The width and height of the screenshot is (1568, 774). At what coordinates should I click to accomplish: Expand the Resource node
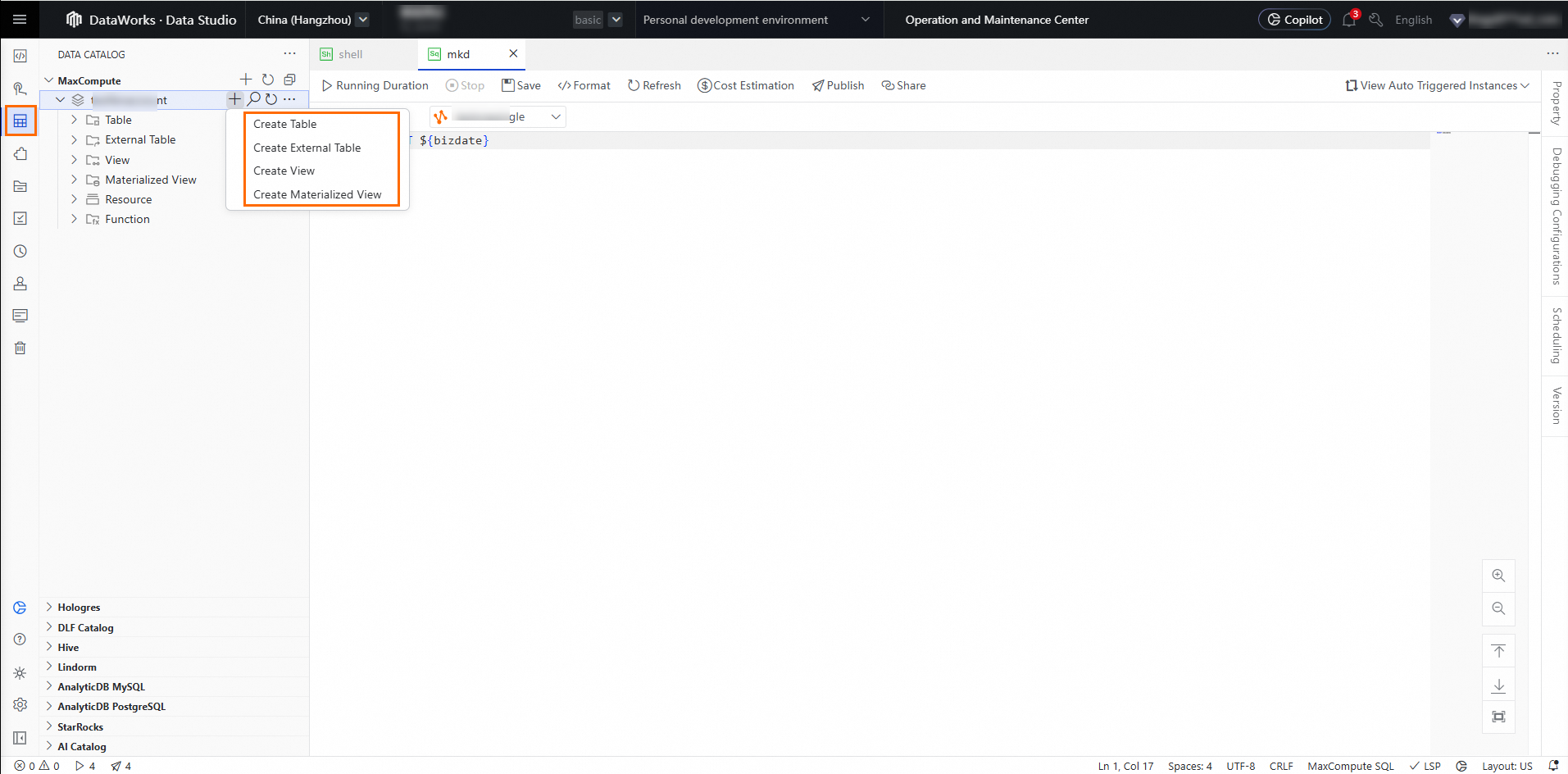coord(74,199)
